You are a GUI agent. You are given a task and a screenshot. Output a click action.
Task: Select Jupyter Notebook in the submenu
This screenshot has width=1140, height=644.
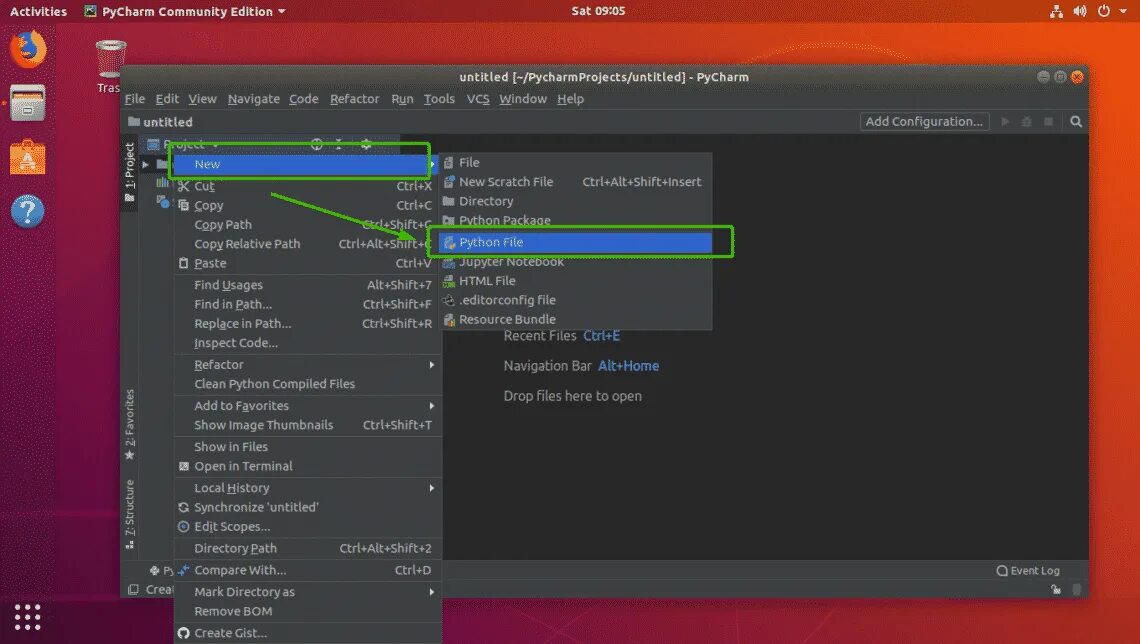pos(577,262)
